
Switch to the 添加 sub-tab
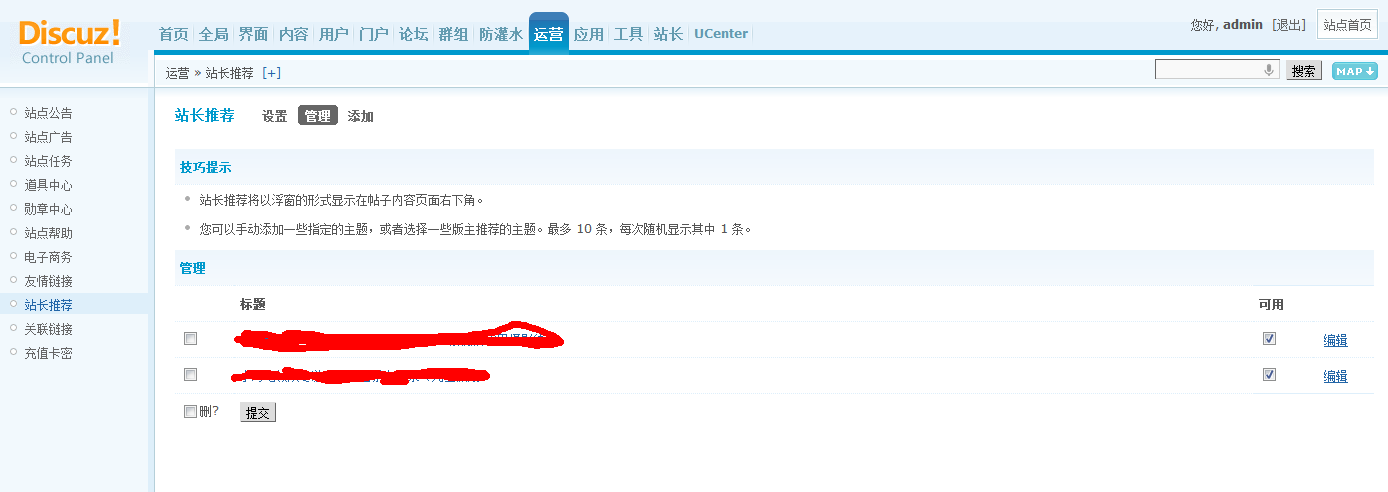click(360, 116)
